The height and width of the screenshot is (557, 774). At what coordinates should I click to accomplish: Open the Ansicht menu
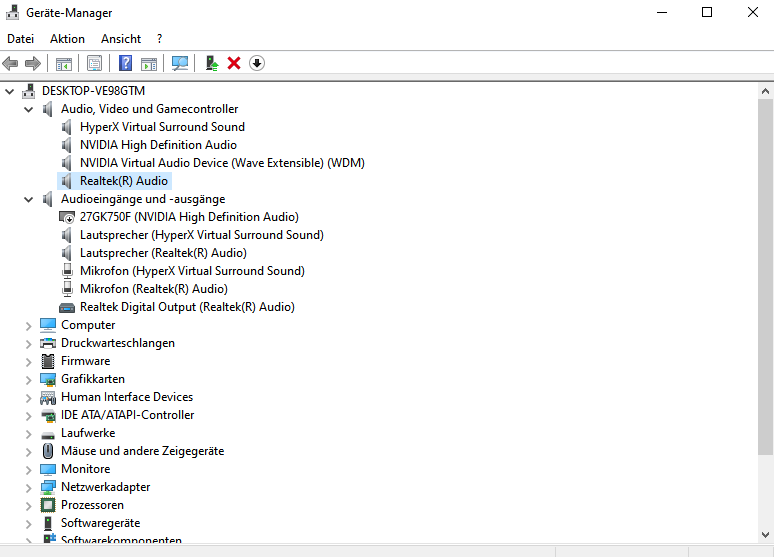(121, 39)
